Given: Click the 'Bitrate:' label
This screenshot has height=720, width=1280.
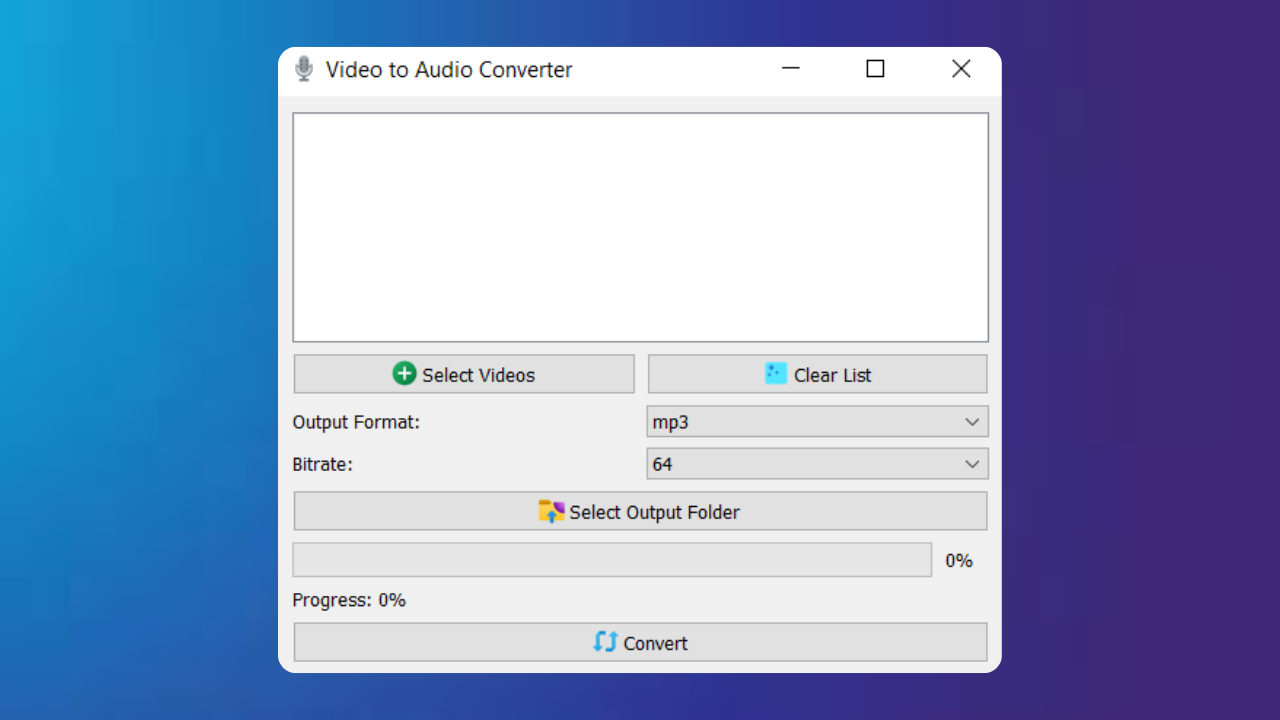Looking at the screenshot, I should pos(322,464).
